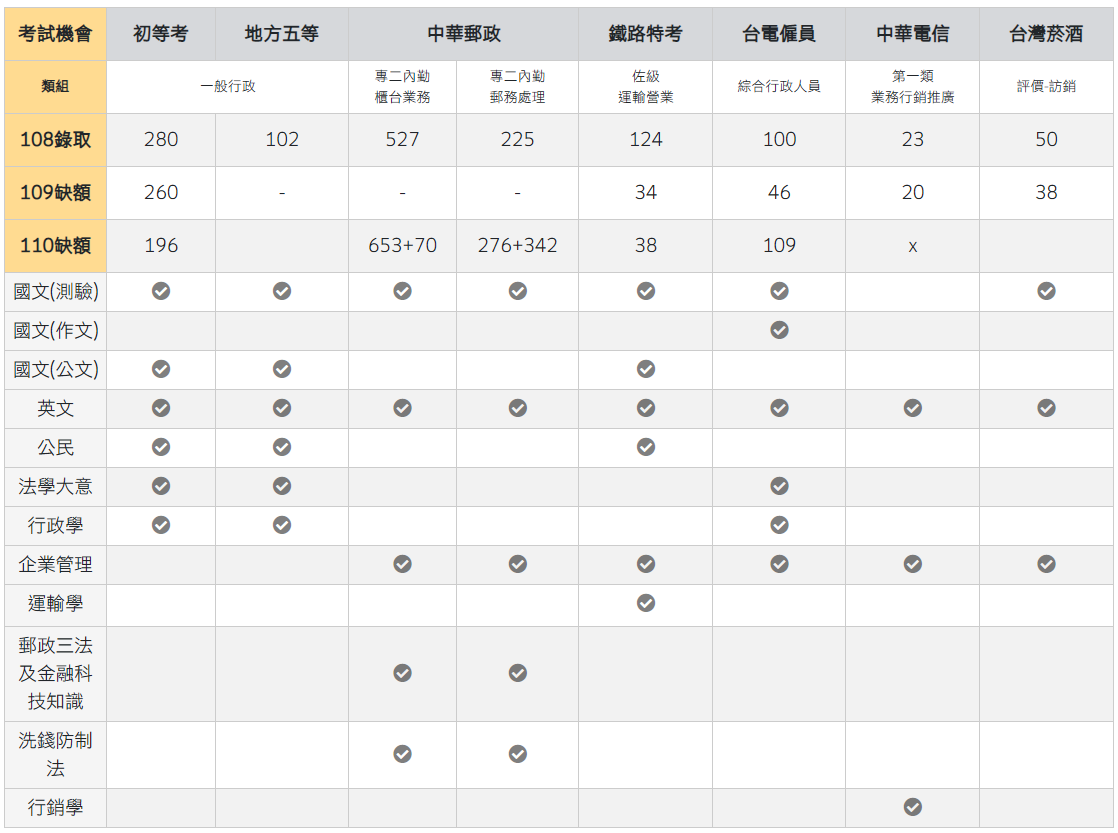
Task: Click the 國文(作文) checkmark under 台電僱員
Action: tap(779, 330)
